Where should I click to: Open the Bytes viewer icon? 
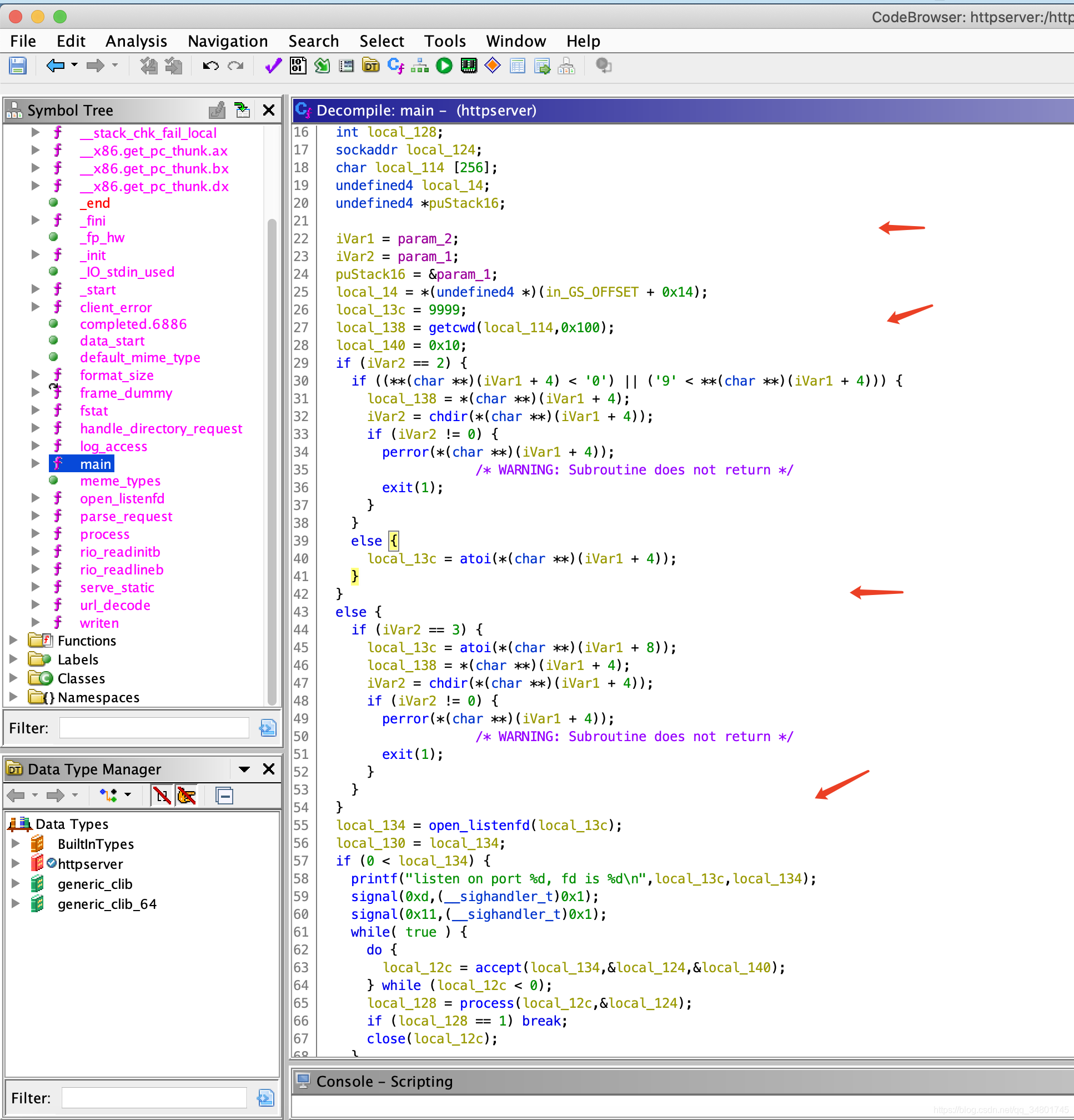(x=298, y=66)
